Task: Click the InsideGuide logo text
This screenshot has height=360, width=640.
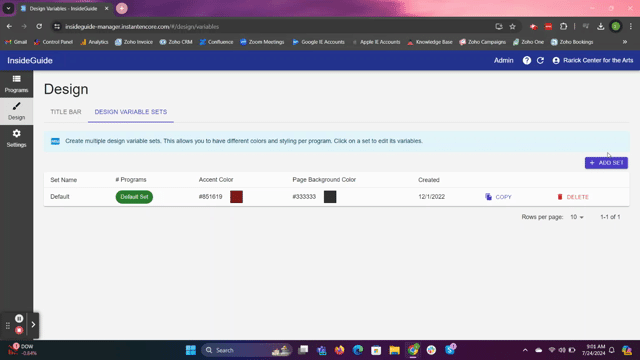Action: tap(30, 60)
